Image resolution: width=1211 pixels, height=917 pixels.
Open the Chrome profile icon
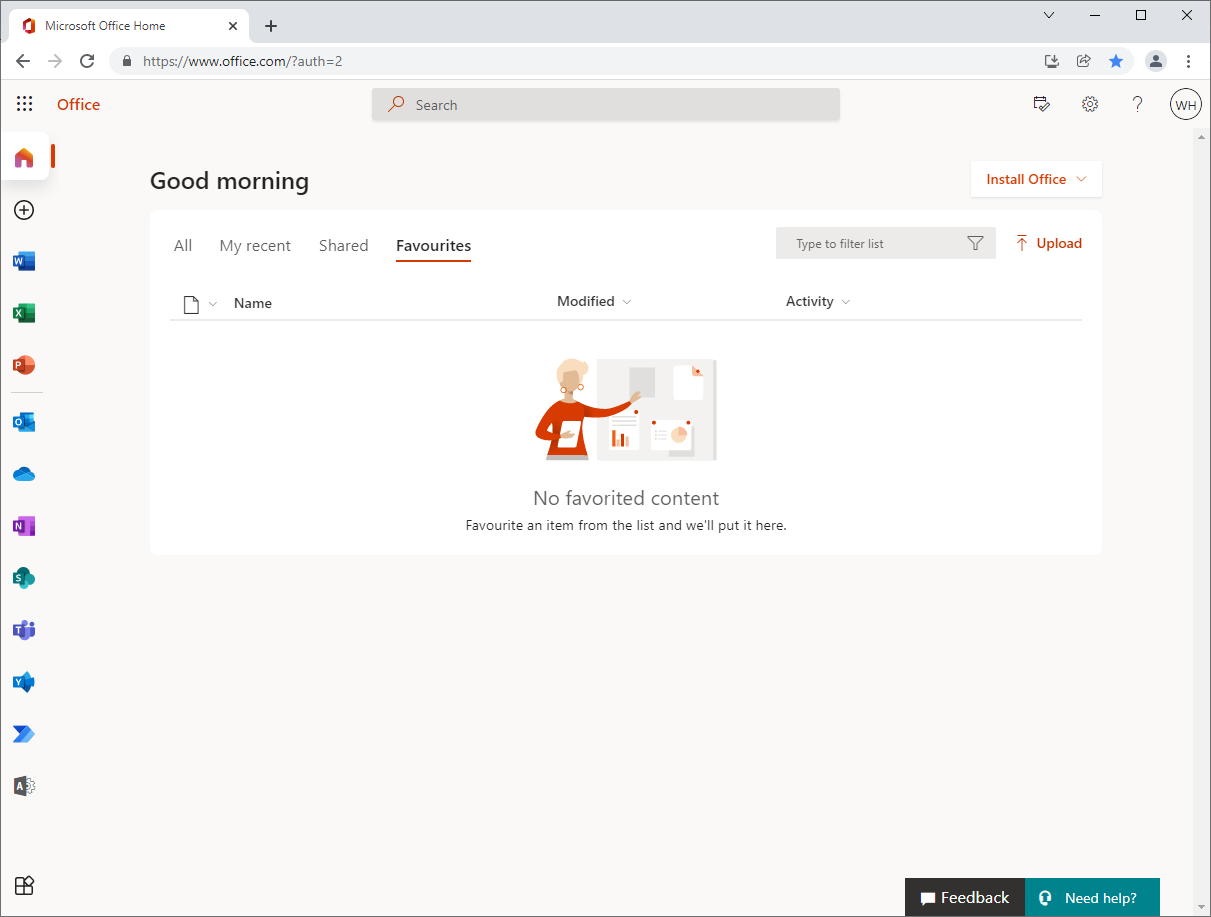pyautogui.click(x=1156, y=61)
